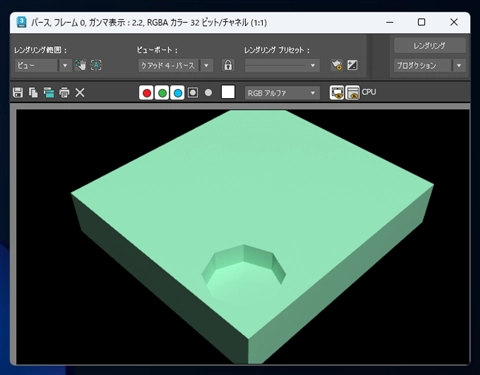Copy the rendered image to clipboard
Screen dimensions: 480x375
coord(33,93)
